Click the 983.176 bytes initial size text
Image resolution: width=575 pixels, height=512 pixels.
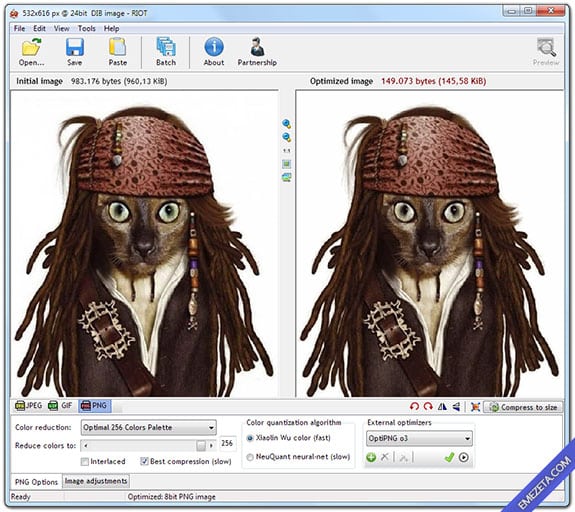pos(119,81)
